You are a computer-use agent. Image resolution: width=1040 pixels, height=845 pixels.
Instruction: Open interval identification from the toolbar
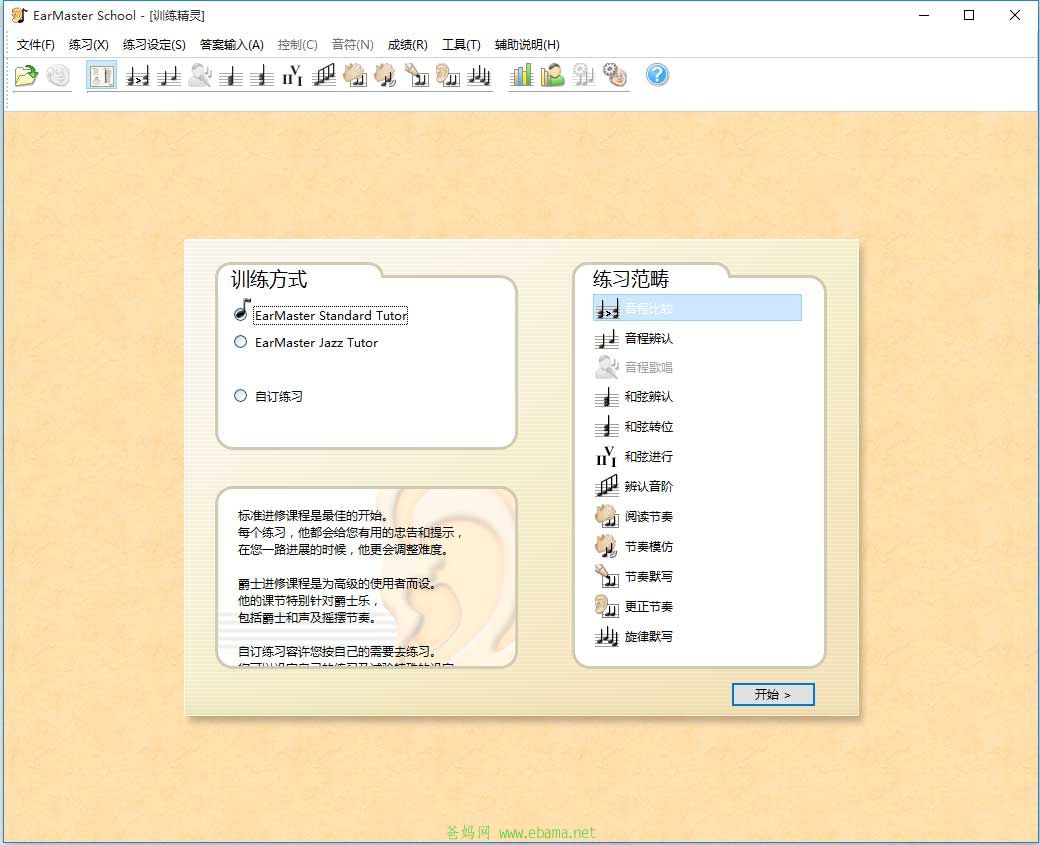pyautogui.click(x=168, y=76)
